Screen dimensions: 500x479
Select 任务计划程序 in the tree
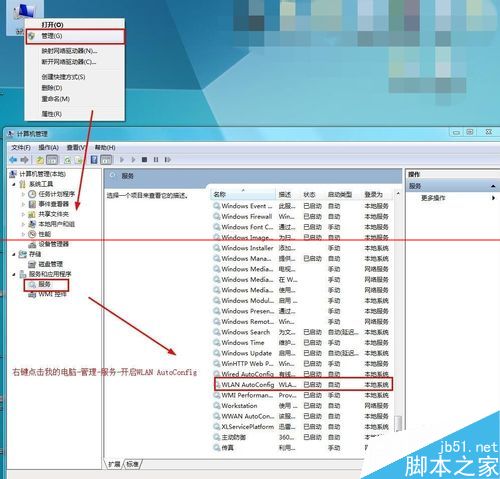pyautogui.click(x=57, y=194)
